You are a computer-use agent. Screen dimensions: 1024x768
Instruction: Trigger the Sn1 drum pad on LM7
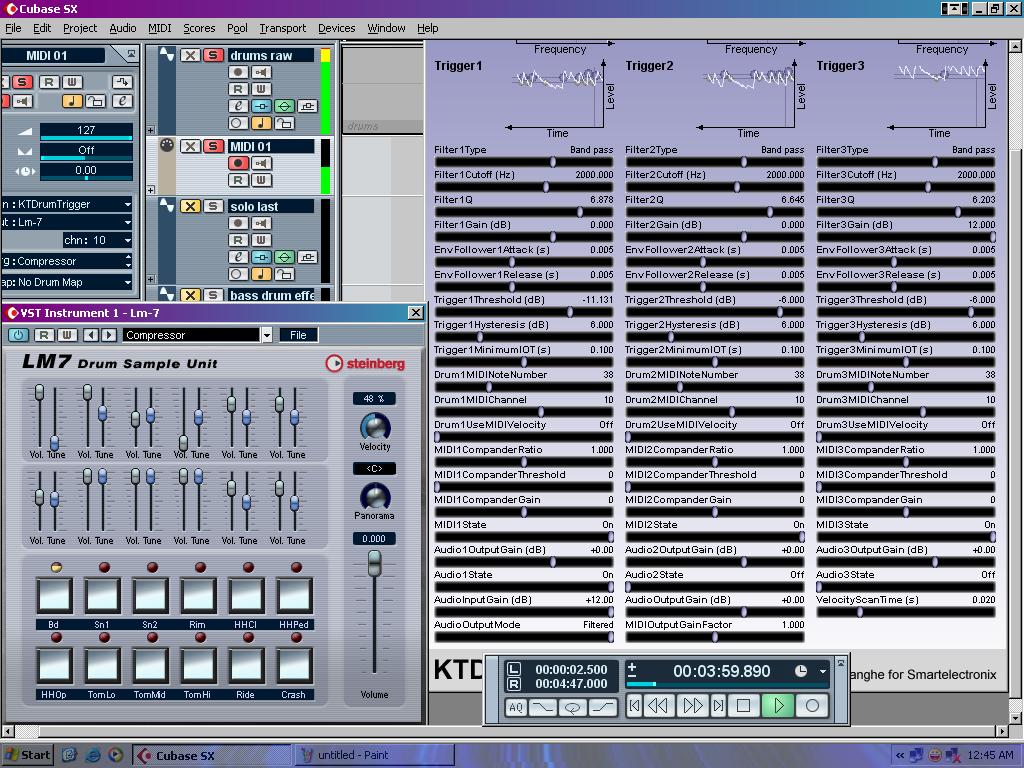coord(103,595)
